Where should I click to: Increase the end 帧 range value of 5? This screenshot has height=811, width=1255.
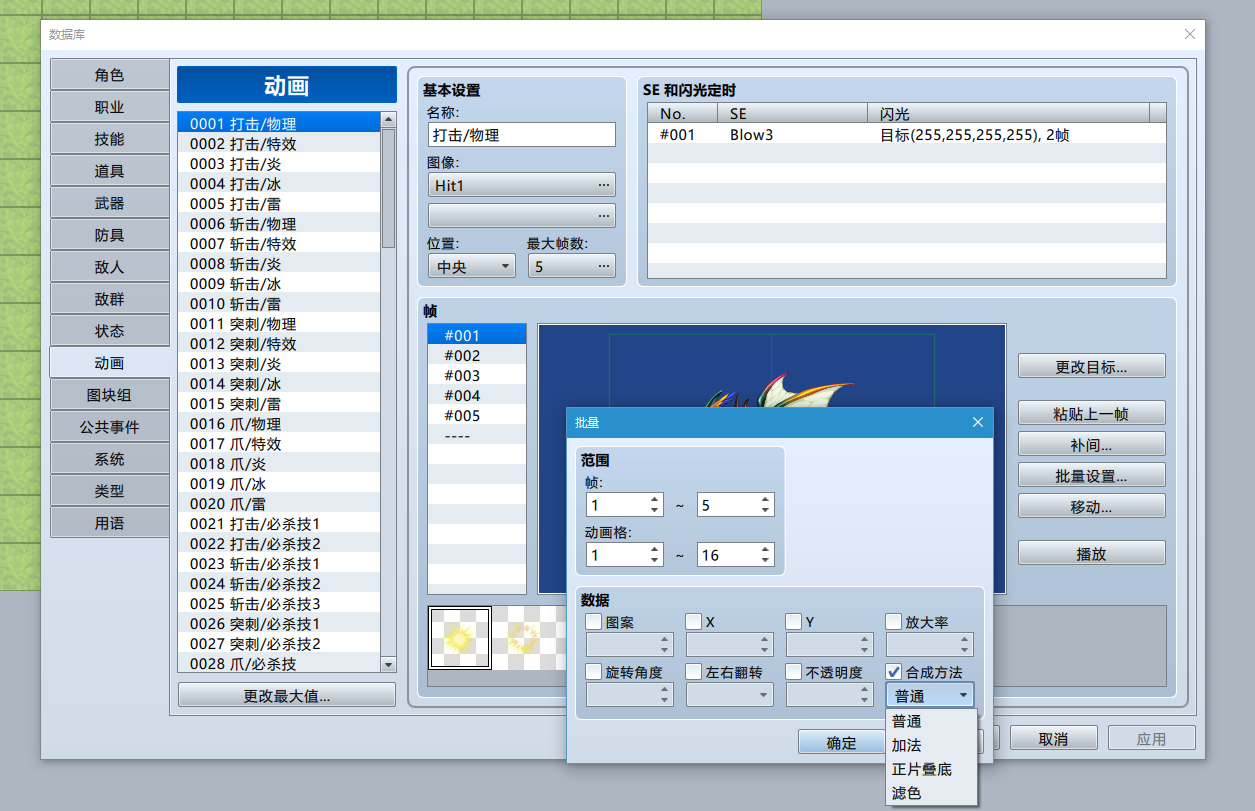766,499
